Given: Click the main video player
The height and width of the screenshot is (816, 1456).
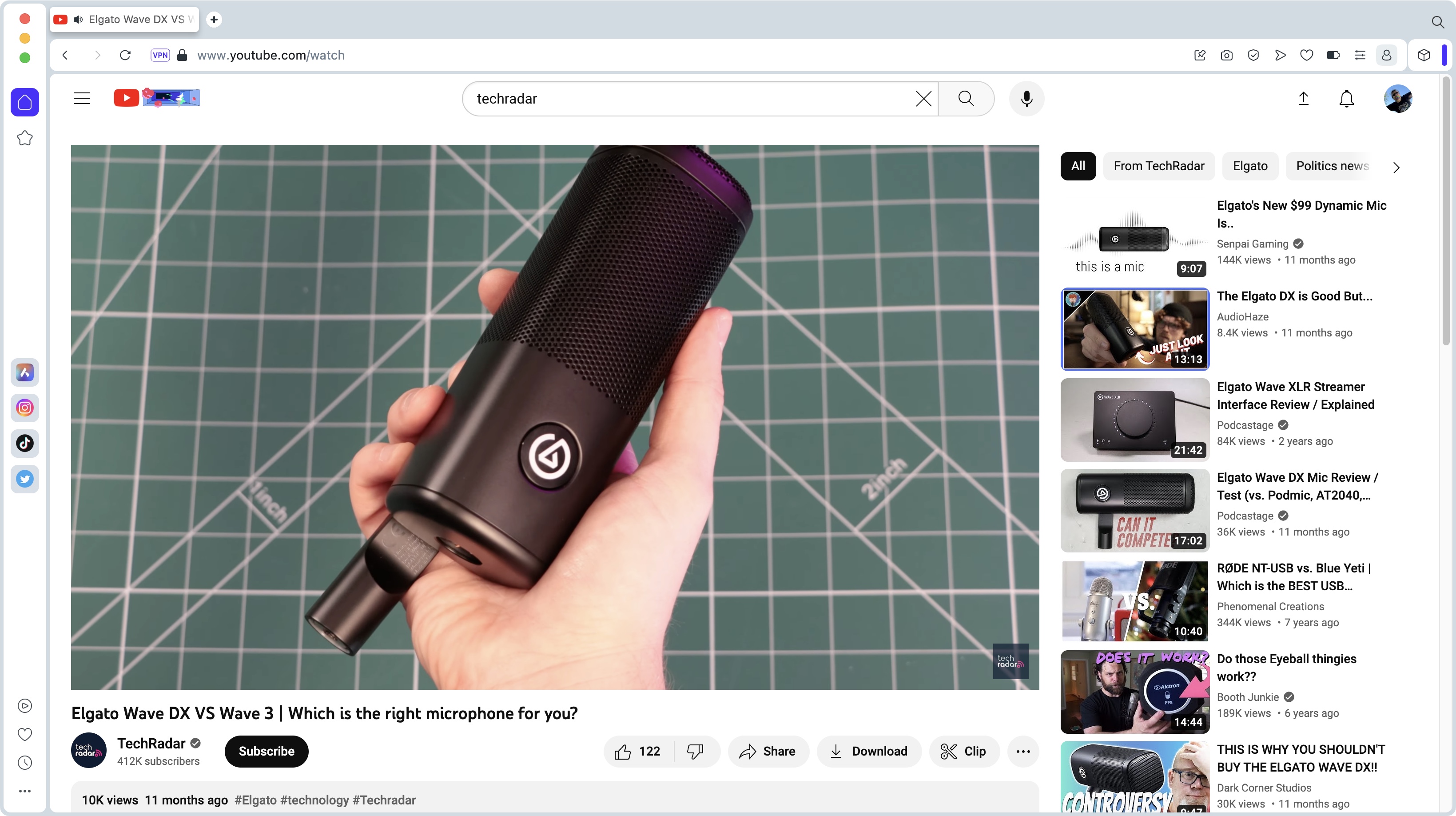Looking at the screenshot, I should [554, 417].
